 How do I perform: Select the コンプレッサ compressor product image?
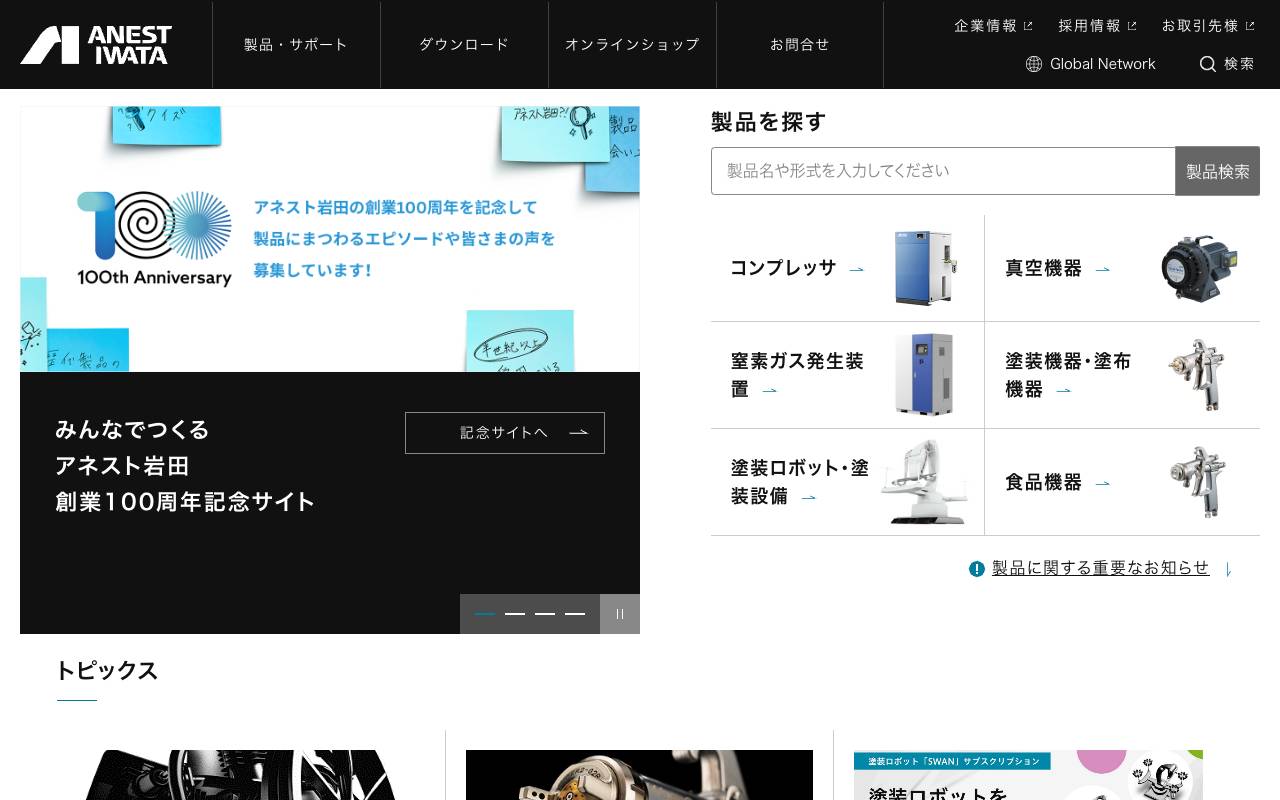pyautogui.click(x=924, y=267)
